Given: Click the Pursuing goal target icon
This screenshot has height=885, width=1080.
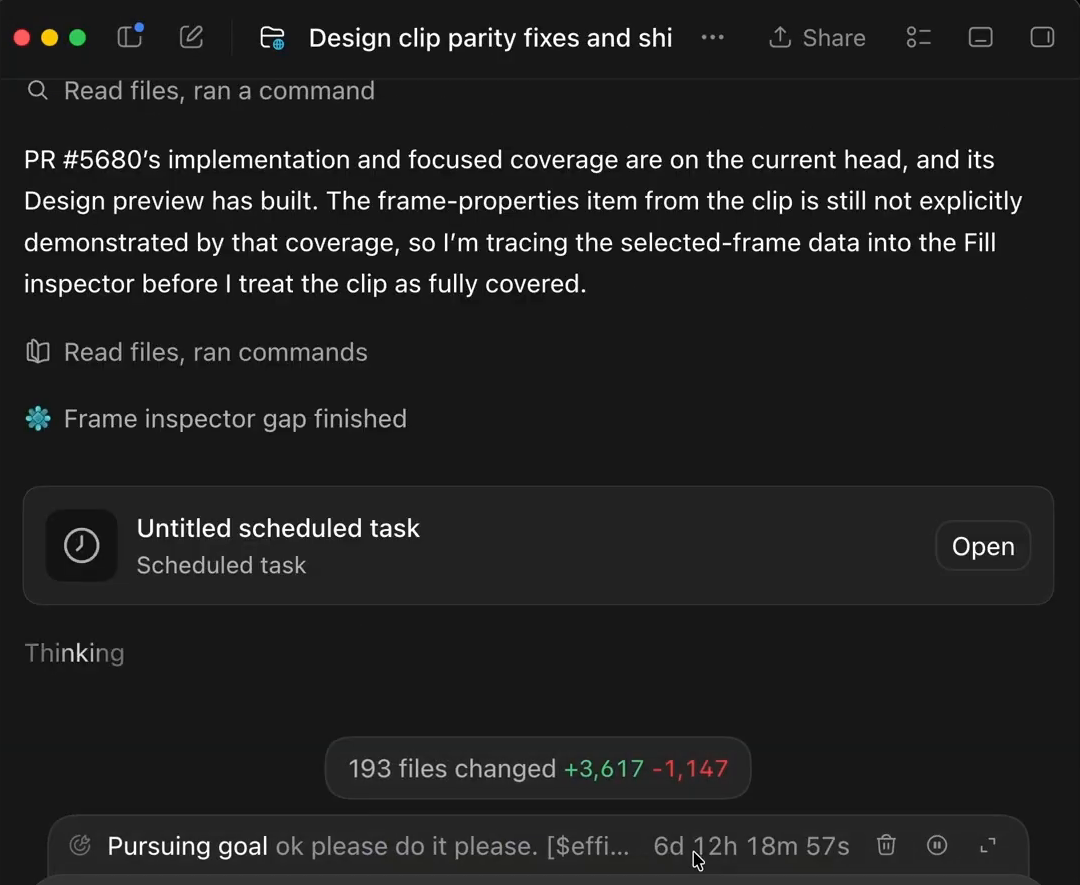Looking at the screenshot, I should click(x=81, y=845).
